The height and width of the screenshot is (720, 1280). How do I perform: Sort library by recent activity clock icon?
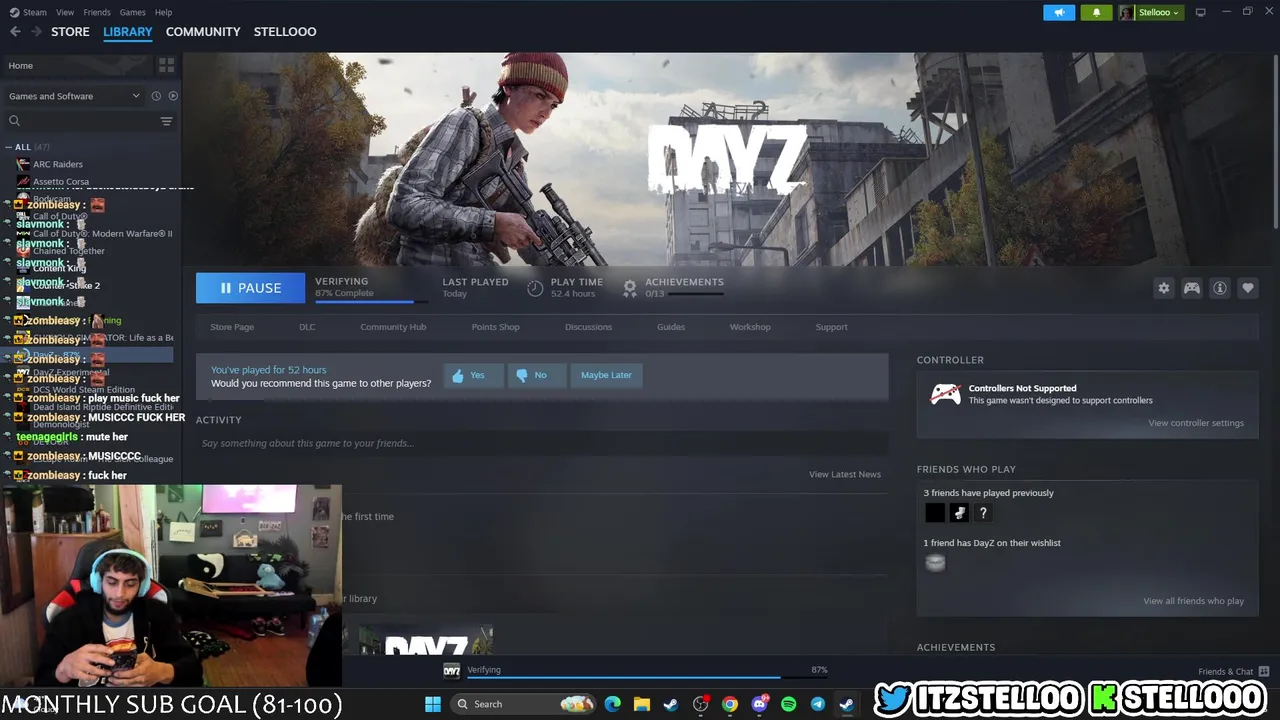pos(156,96)
